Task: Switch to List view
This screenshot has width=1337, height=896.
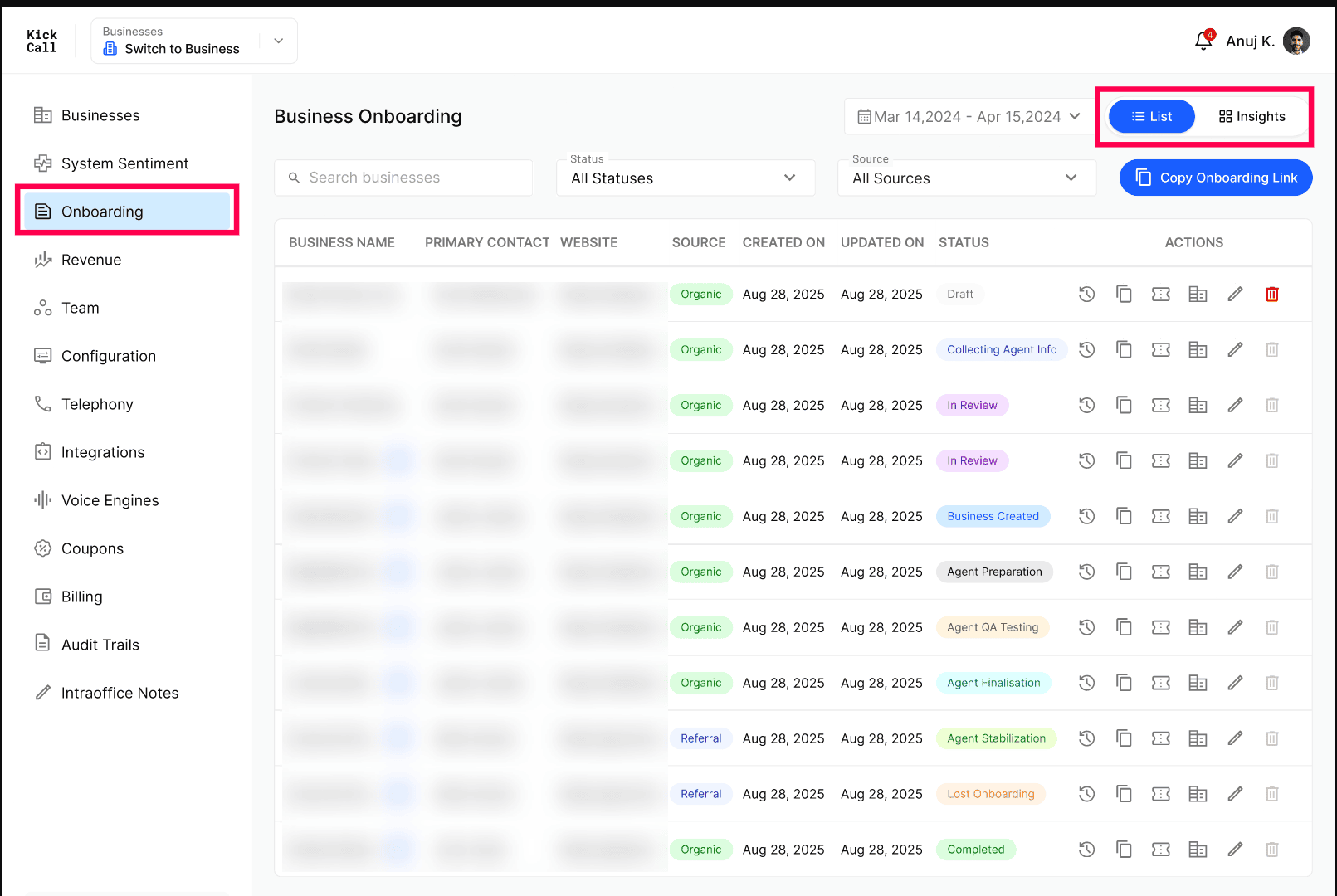Action: tap(1152, 116)
